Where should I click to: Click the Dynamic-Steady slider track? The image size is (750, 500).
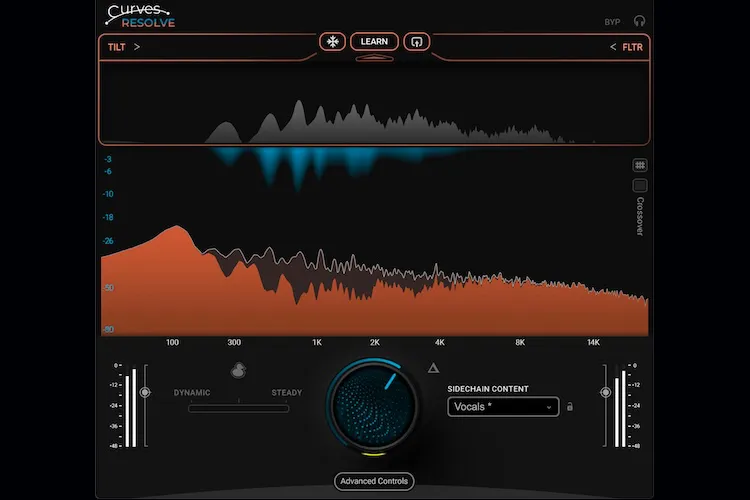click(239, 408)
